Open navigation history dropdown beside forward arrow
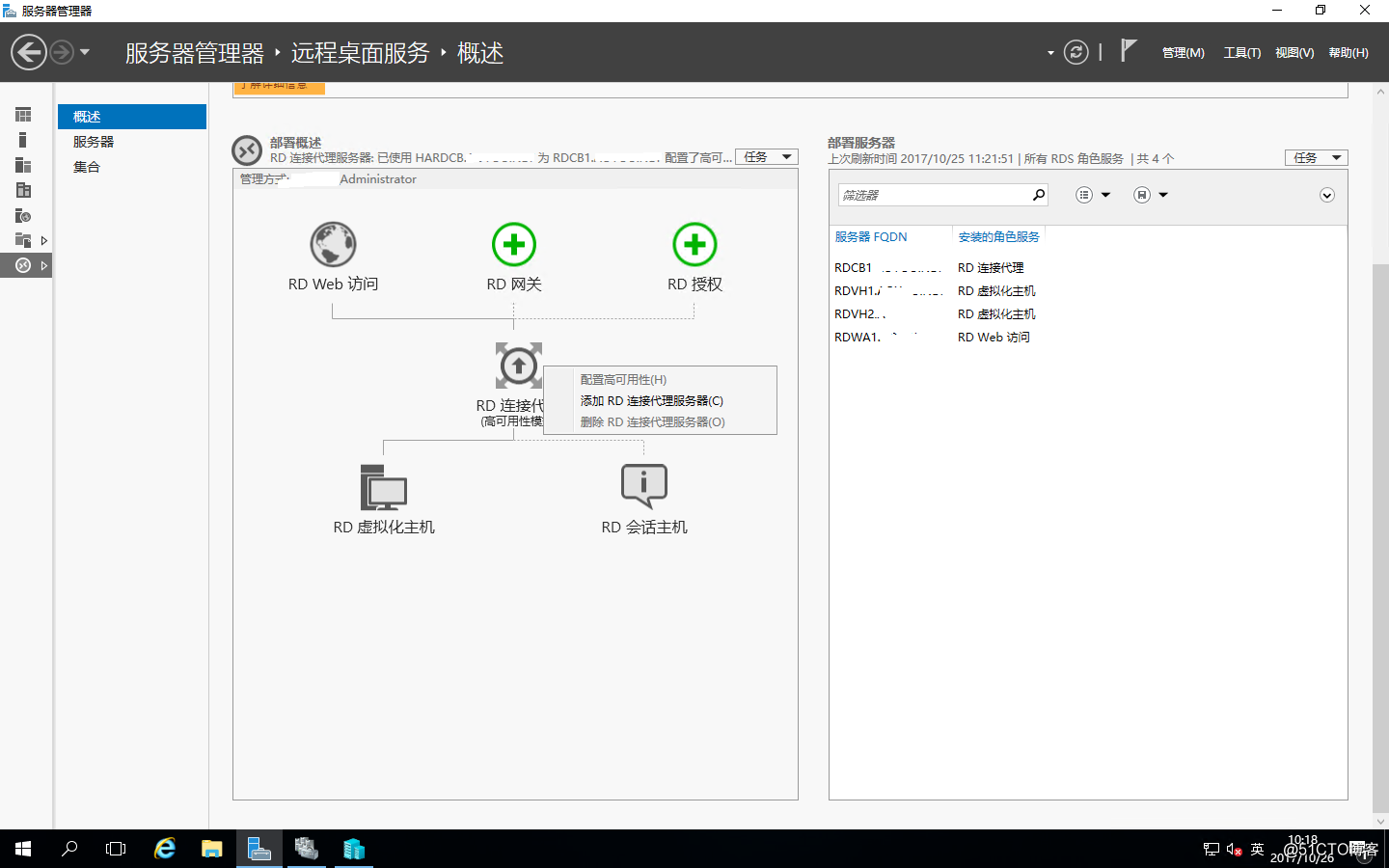Screen dimensions: 1389x868 click(85, 52)
